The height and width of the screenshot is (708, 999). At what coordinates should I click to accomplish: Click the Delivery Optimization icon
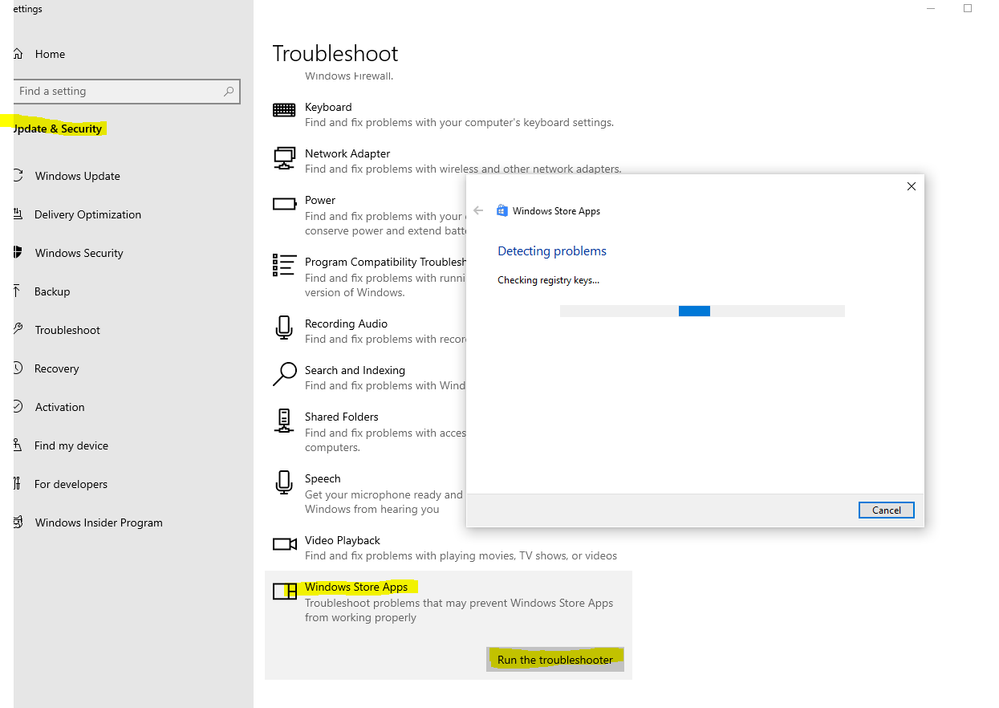click(18, 214)
